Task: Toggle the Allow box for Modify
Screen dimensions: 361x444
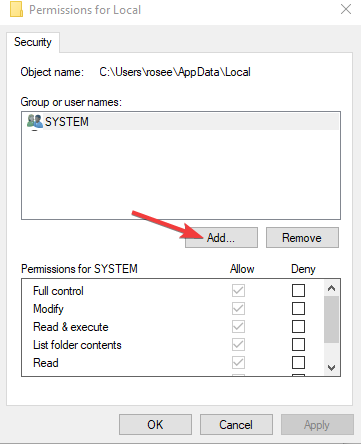Action: [x=238, y=308]
